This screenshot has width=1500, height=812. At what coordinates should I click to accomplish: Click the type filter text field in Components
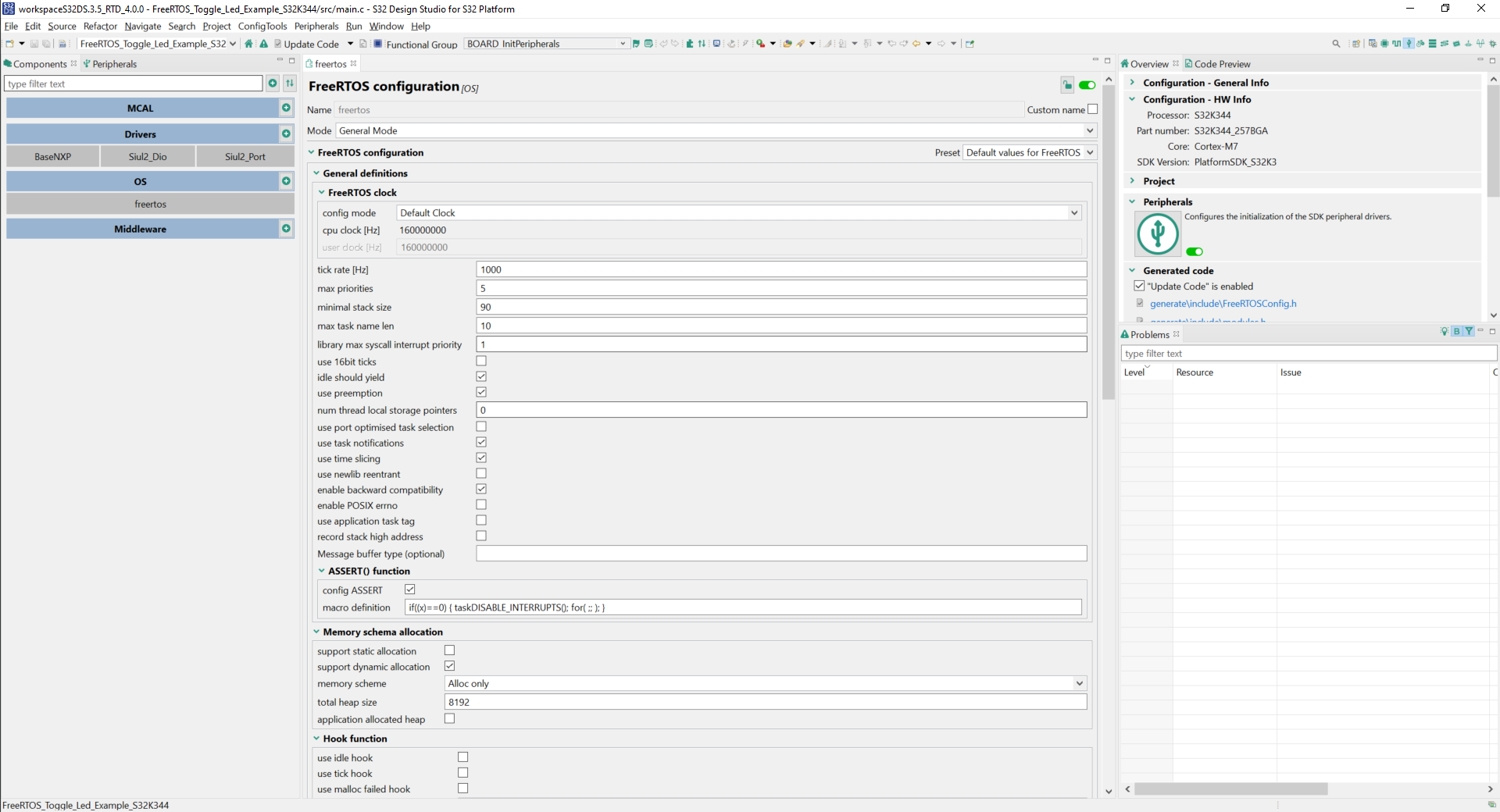pos(133,83)
